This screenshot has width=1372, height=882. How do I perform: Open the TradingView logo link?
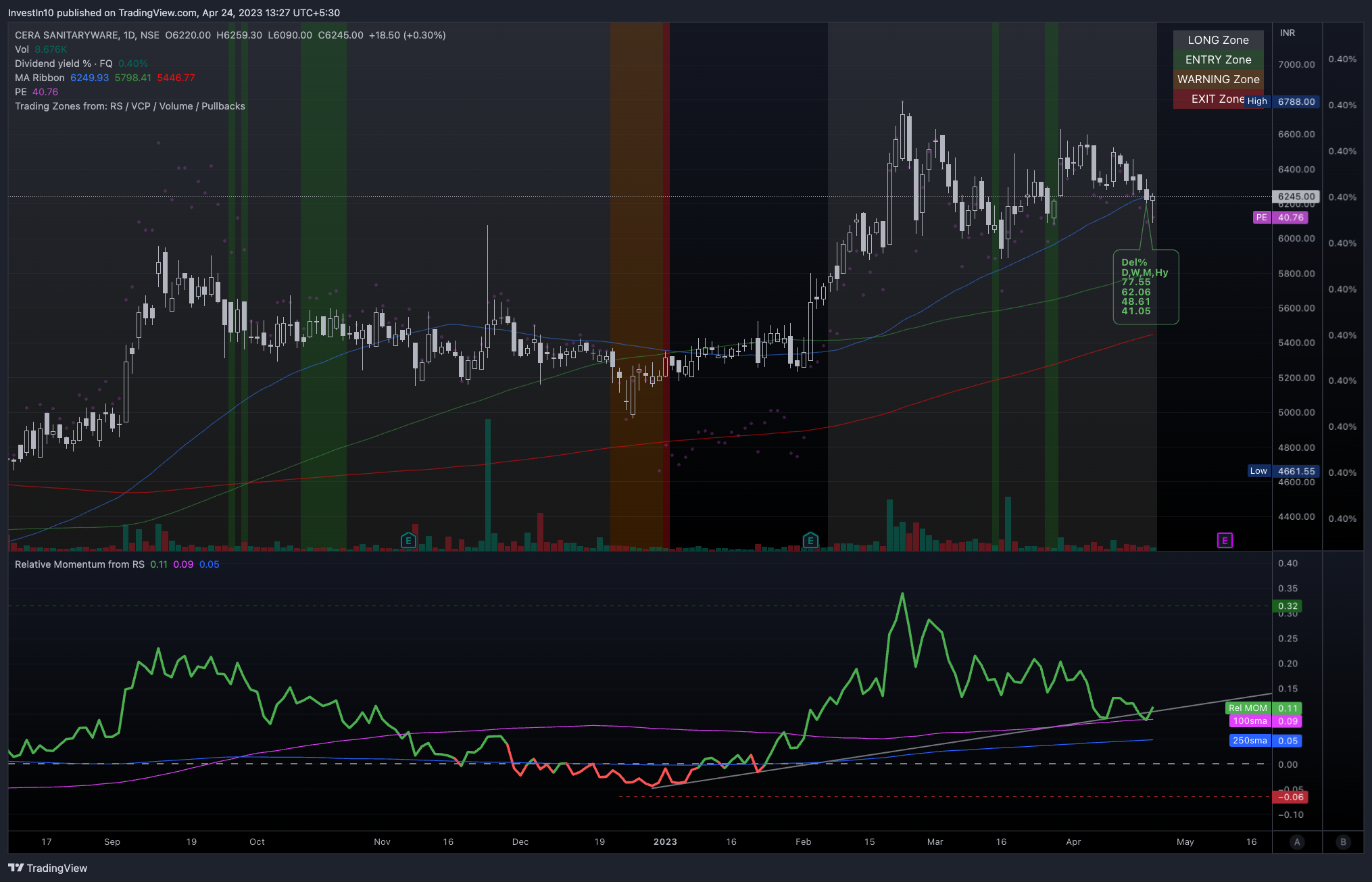[x=48, y=868]
